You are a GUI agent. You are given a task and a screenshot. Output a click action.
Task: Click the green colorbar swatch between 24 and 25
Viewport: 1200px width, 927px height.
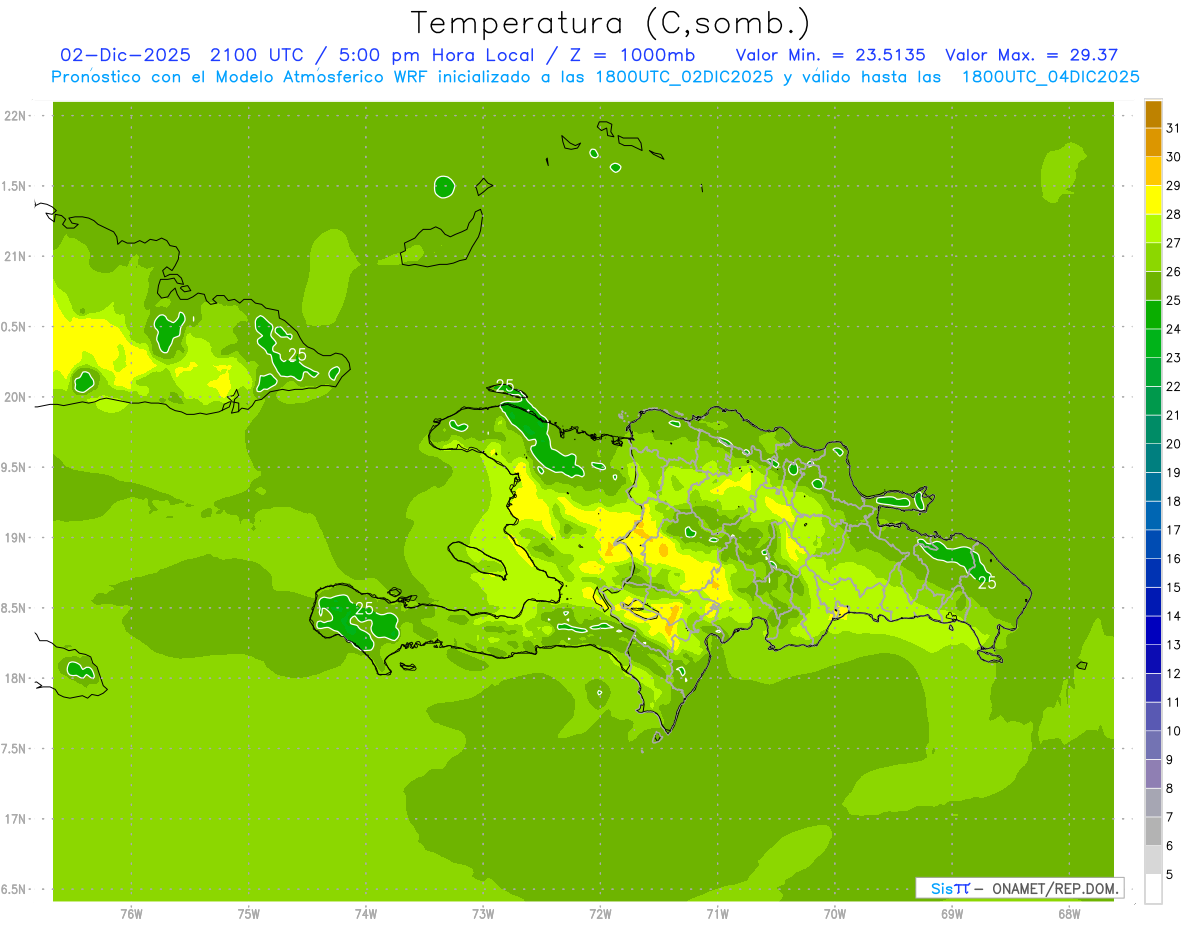coord(1153,315)
